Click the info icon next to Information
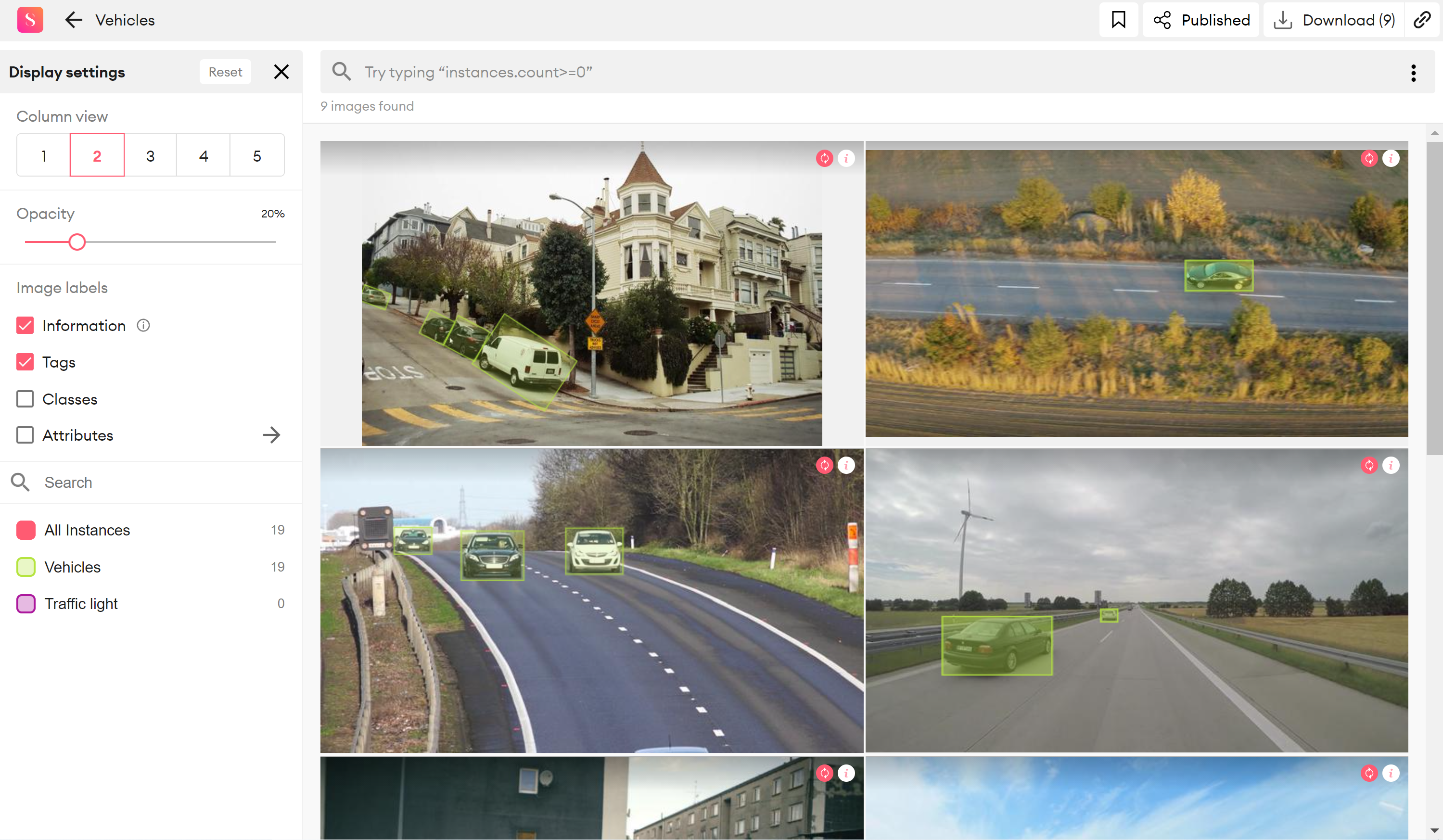The height and width of the screenshot is (840, 1443). tap(143, 326)
